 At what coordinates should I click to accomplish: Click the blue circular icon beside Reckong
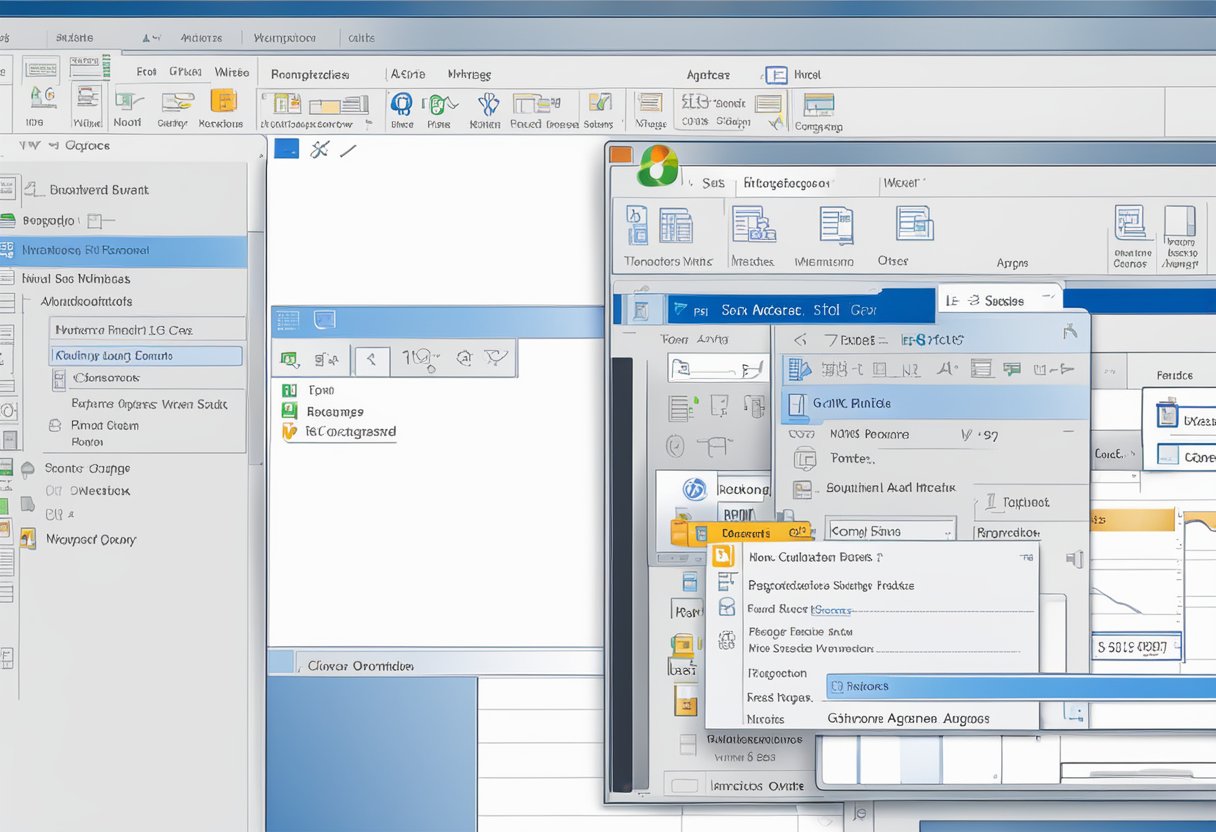click(694, 489)
